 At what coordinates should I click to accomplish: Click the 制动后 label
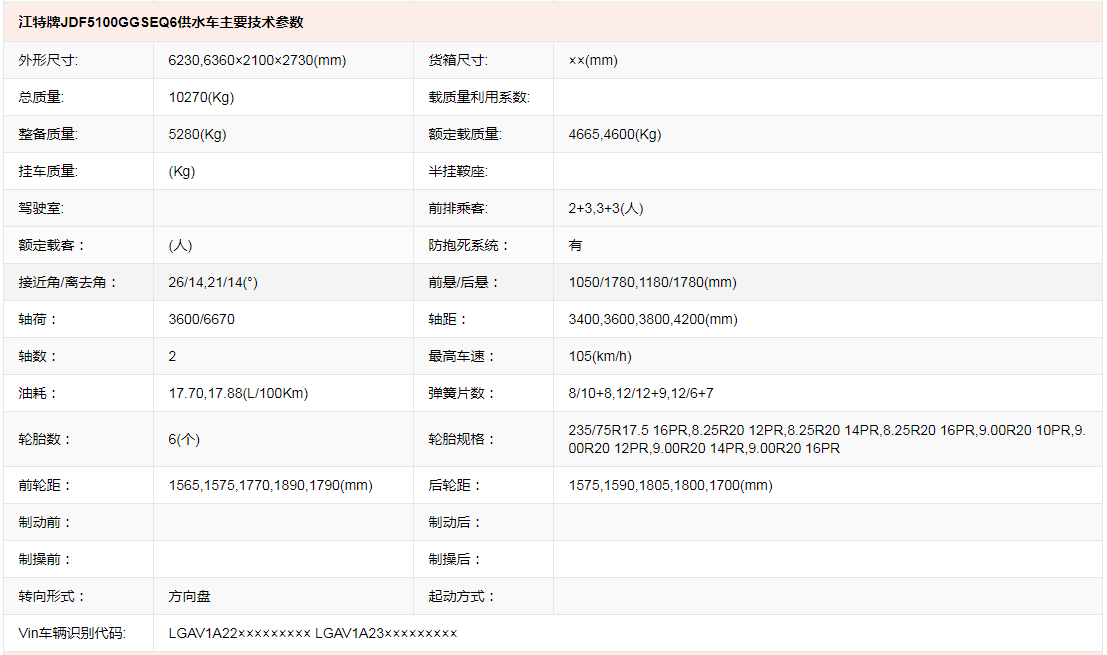click(455, 523)
